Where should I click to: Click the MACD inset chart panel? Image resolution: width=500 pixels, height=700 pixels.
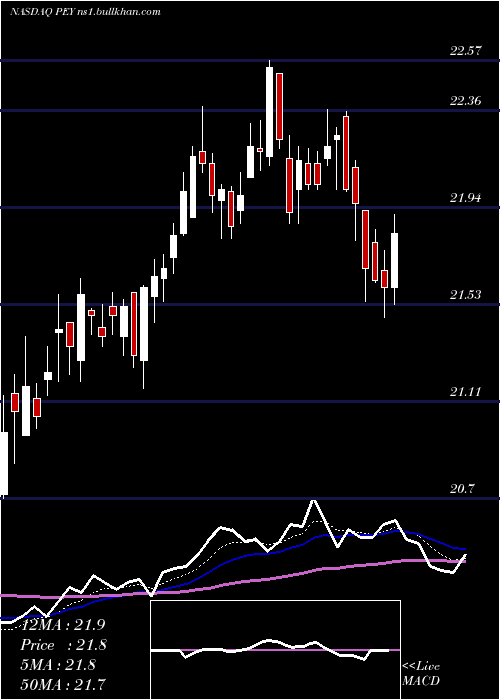pos(275,650)
